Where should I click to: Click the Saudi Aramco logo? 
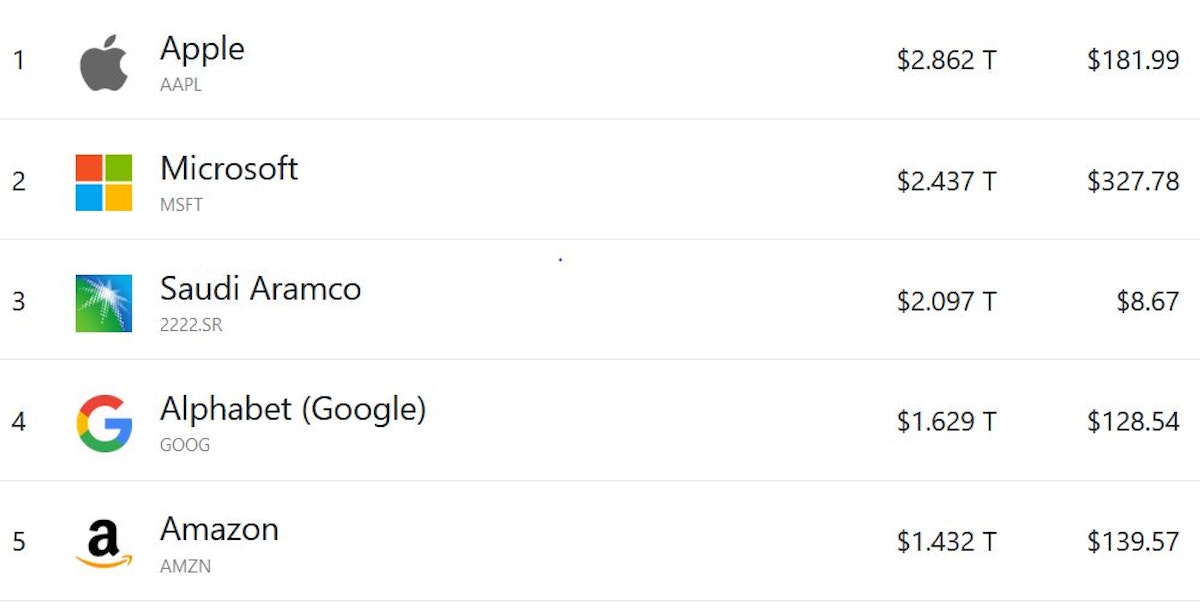[x=104, y=303]
